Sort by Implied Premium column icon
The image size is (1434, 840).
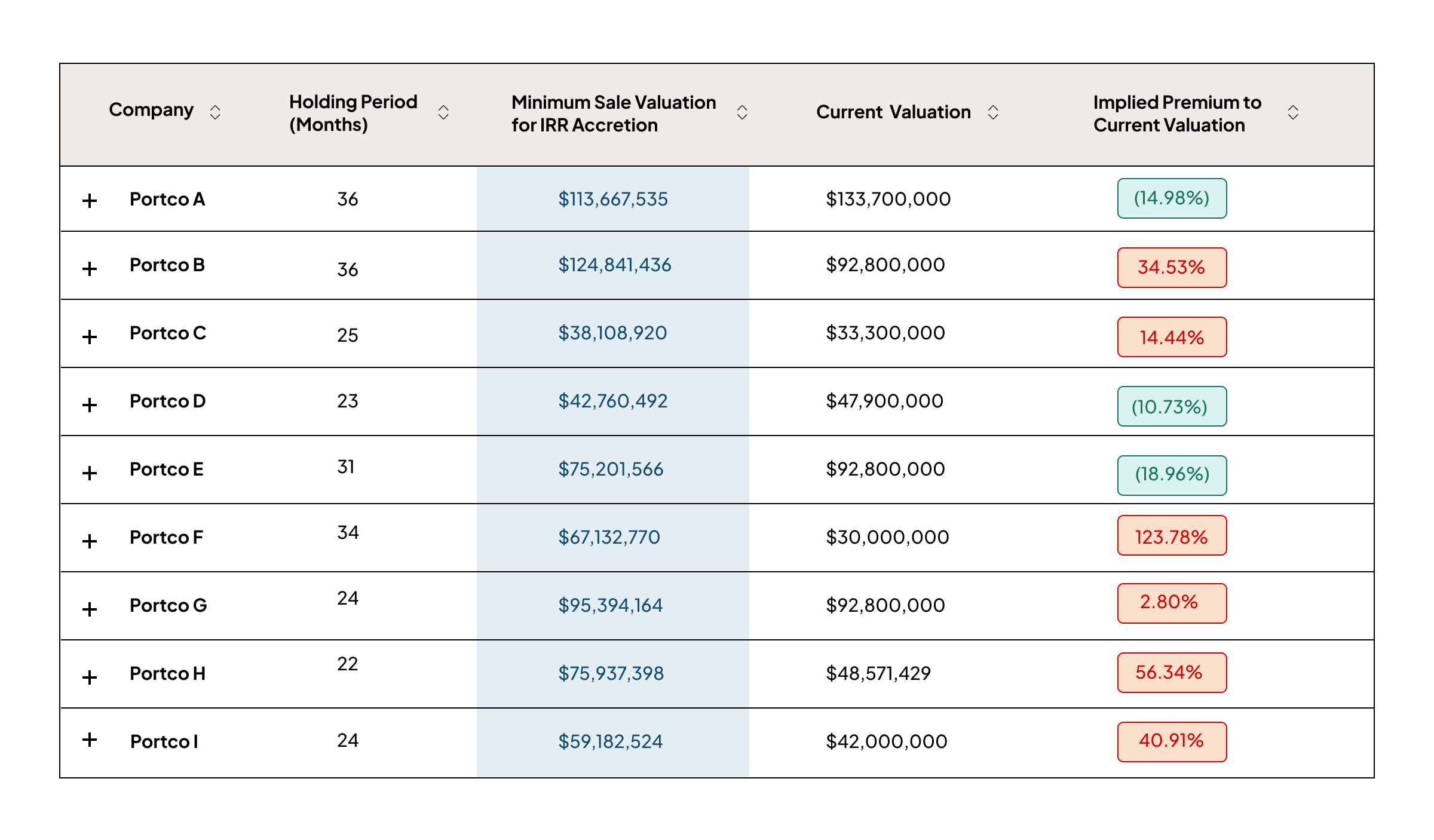(1293, 112)
